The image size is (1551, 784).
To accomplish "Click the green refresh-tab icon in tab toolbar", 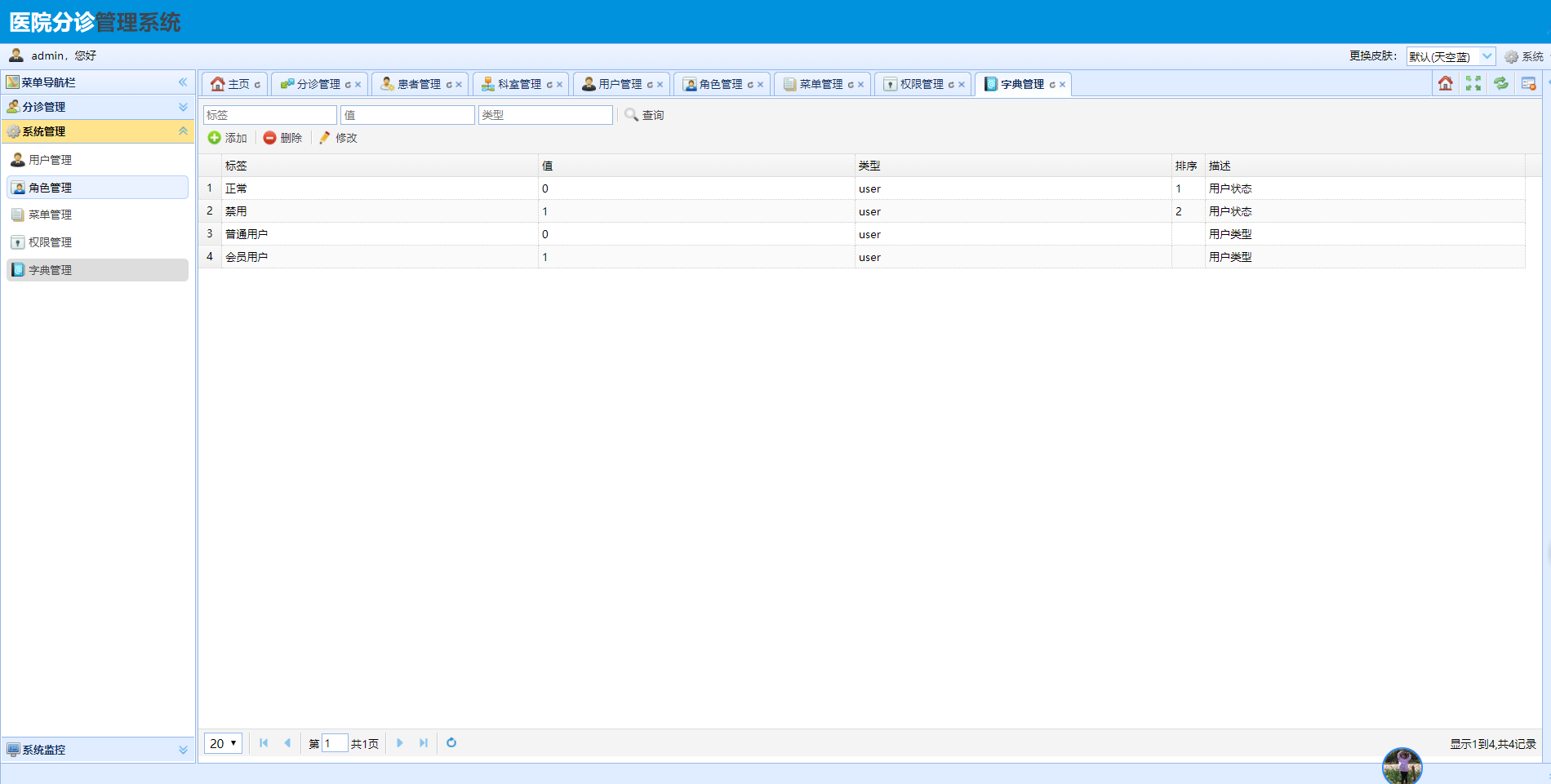I will tap(1501, 83).
